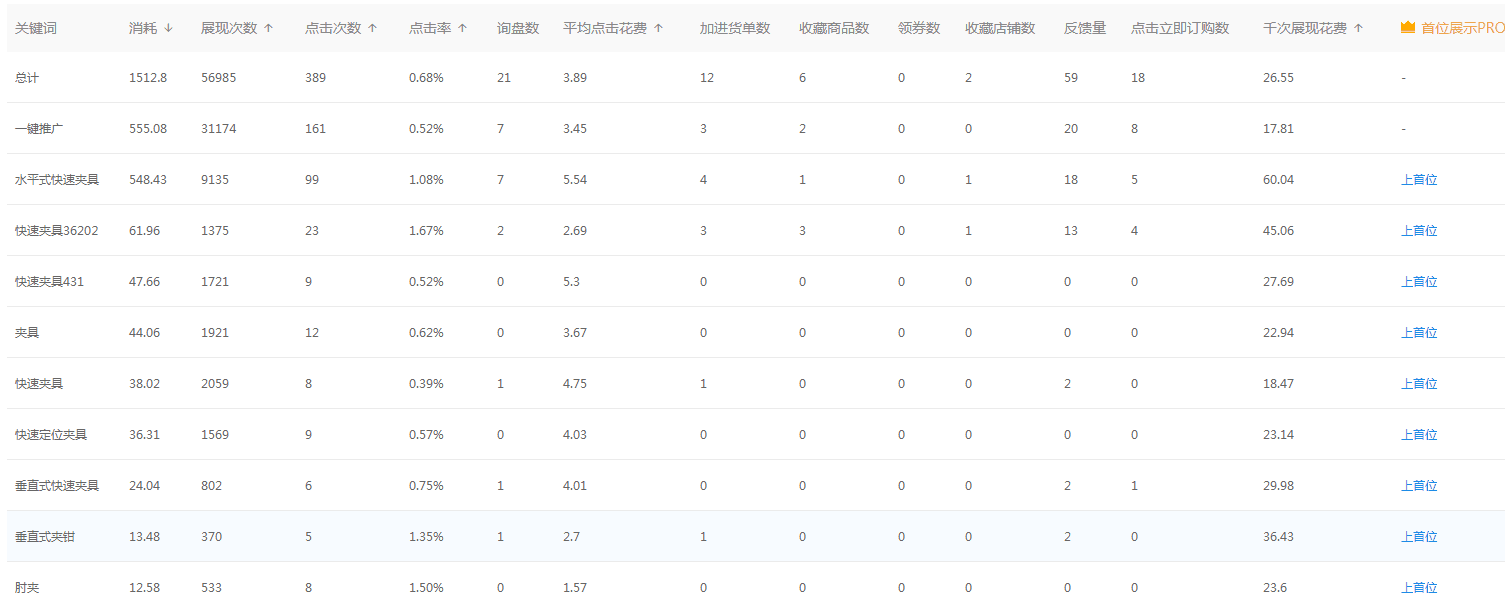Sort the table by 点击率 arrow

(x=462, y=28)
